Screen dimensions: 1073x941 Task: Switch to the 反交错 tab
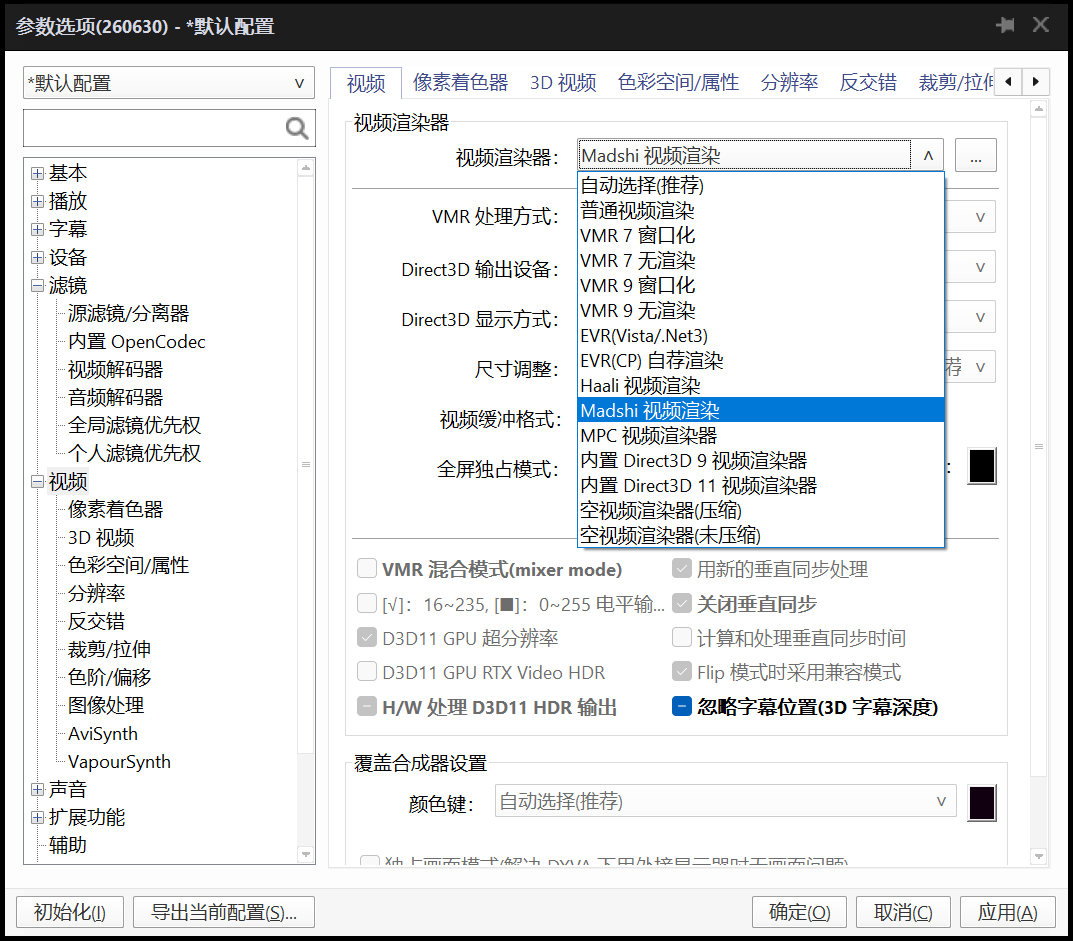(868, 83)
